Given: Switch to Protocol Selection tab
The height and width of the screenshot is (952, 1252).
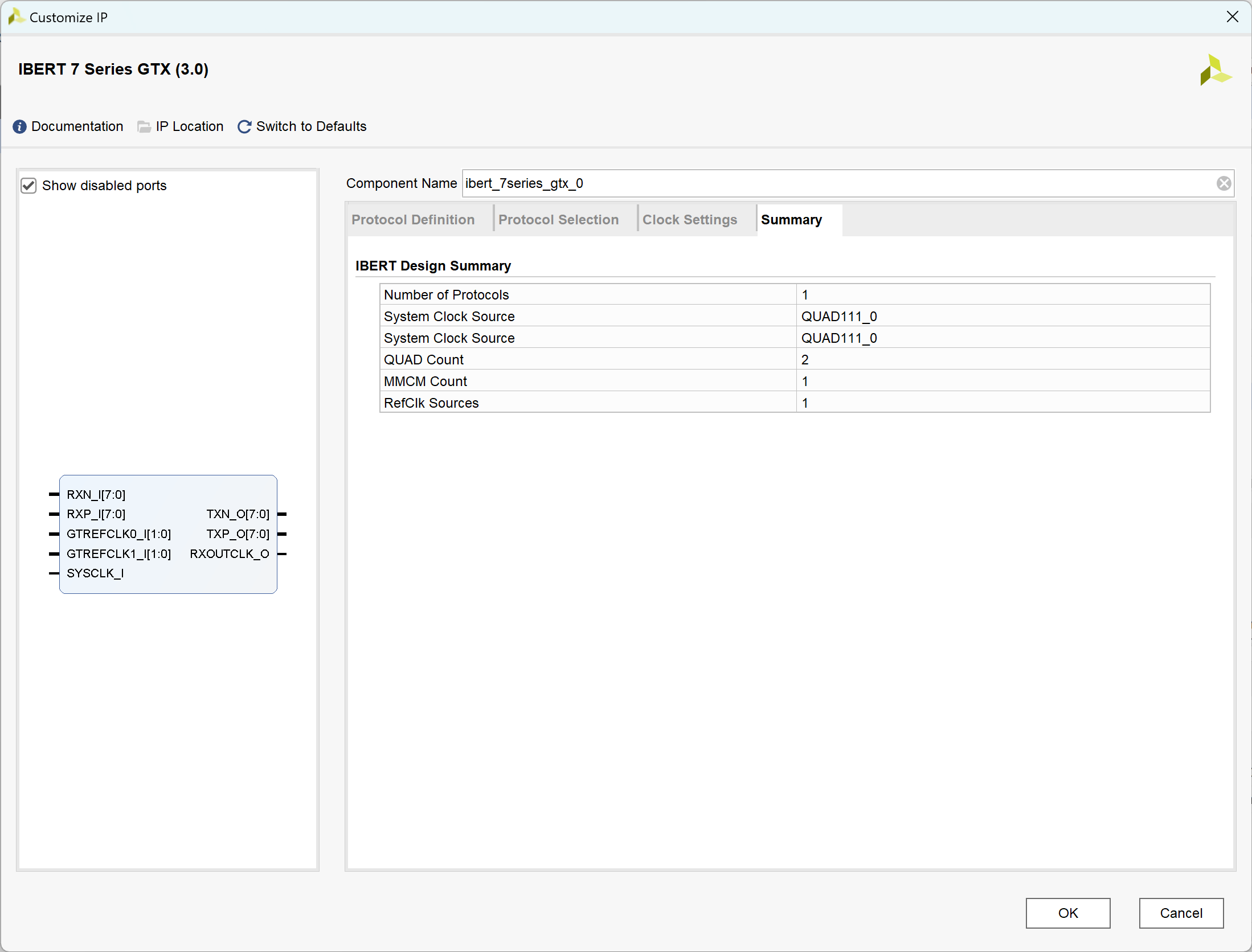Looking at the screenshot, I should click(558, 220).
